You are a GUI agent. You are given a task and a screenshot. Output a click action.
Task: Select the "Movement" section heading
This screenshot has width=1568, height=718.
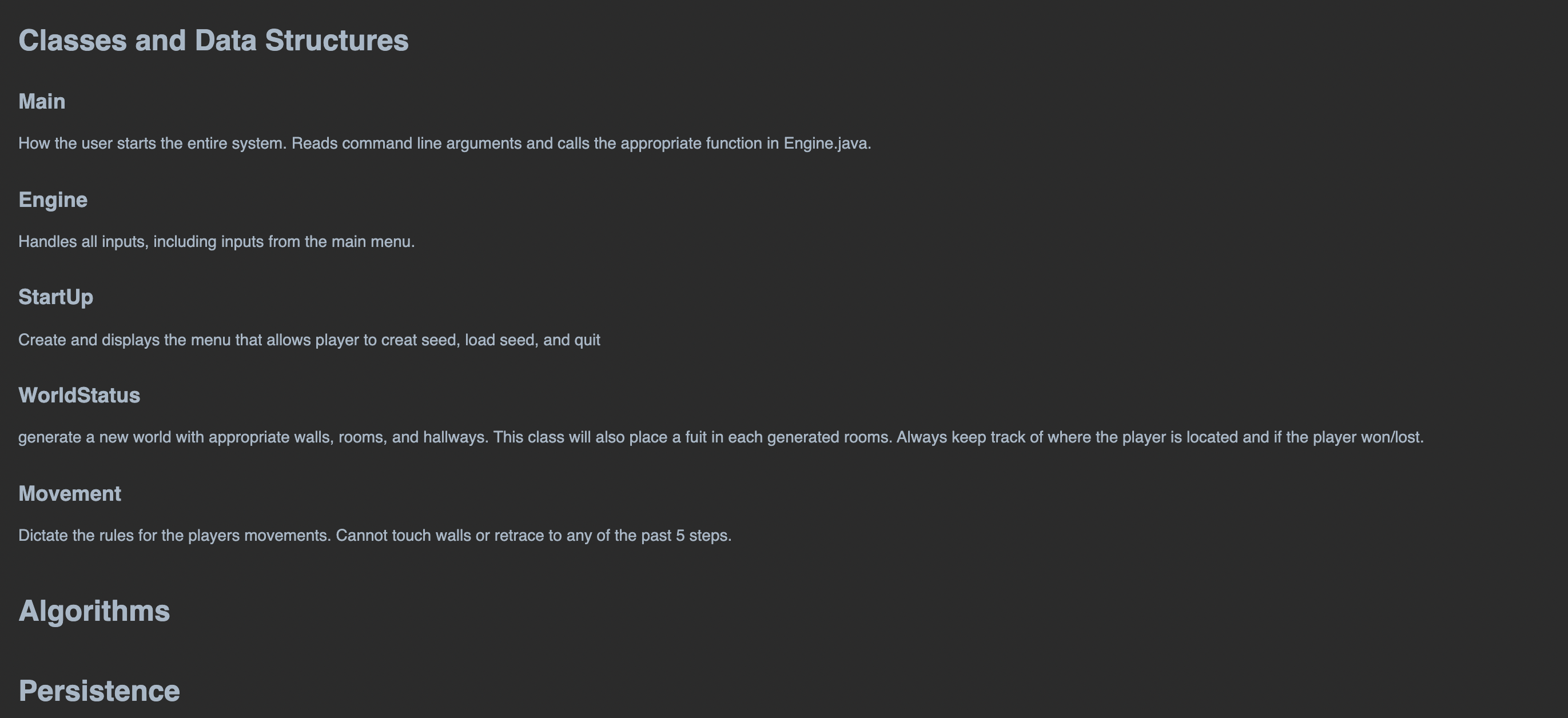69,493
